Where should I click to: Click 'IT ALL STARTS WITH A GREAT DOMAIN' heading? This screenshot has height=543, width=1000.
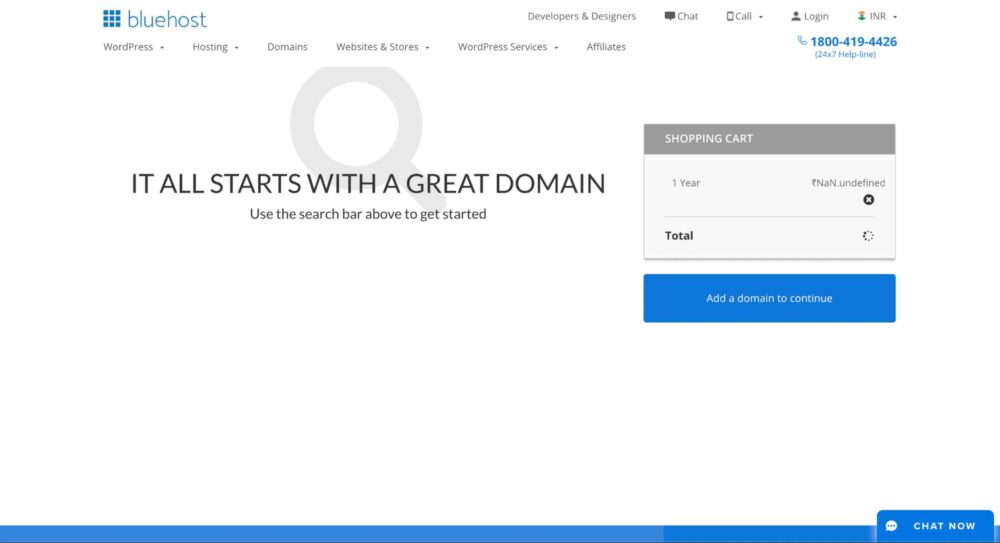[368, 183]
